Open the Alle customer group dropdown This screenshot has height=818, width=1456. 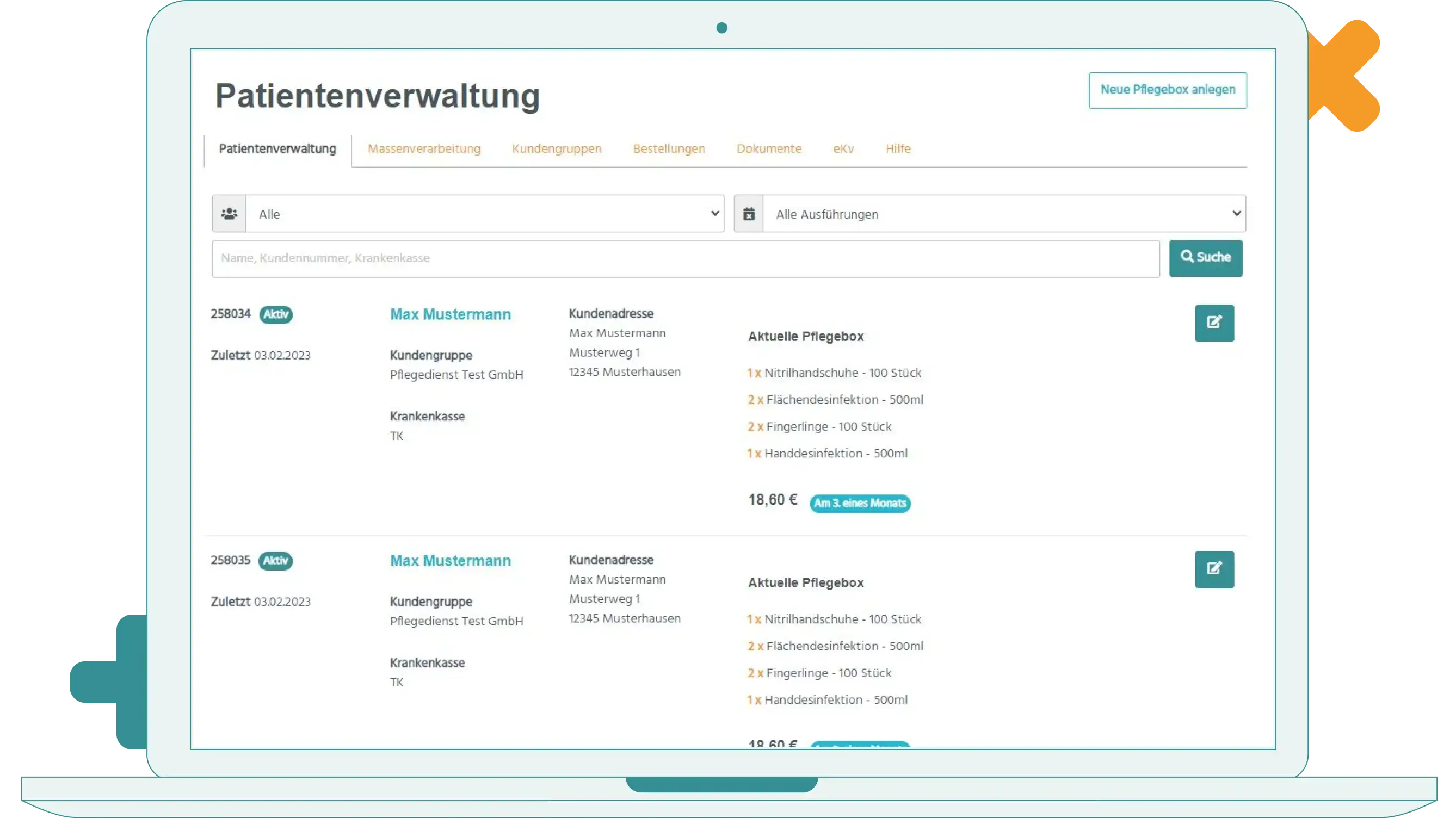(485, 214)
